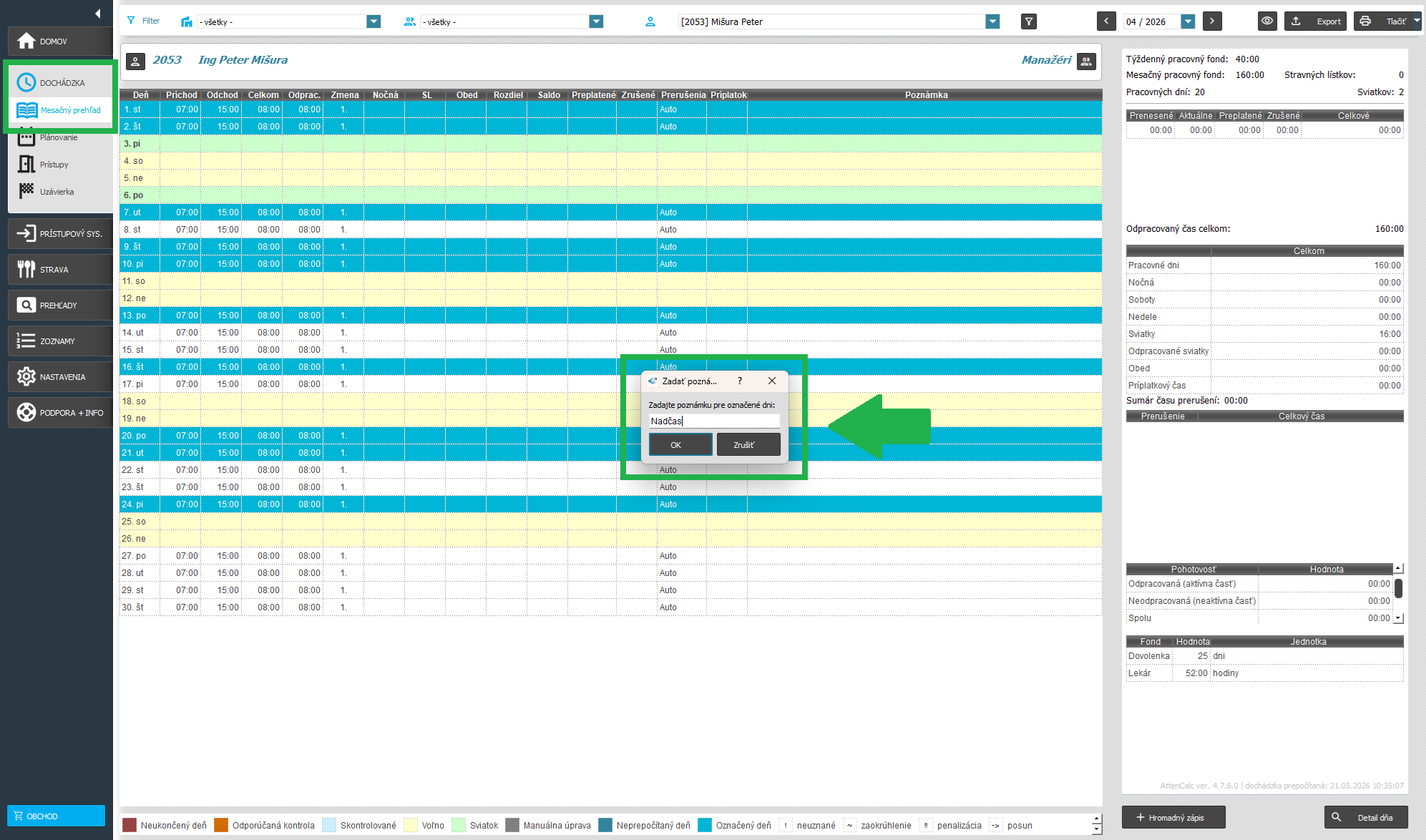
Task: Click the penalizácia legend marker icon
Action: (x=926, y=825)
